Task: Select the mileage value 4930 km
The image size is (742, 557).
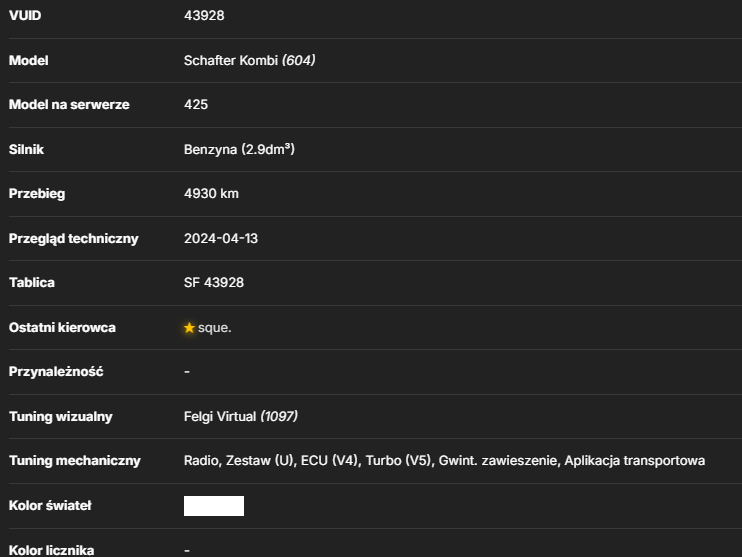Action: point(211,194)
